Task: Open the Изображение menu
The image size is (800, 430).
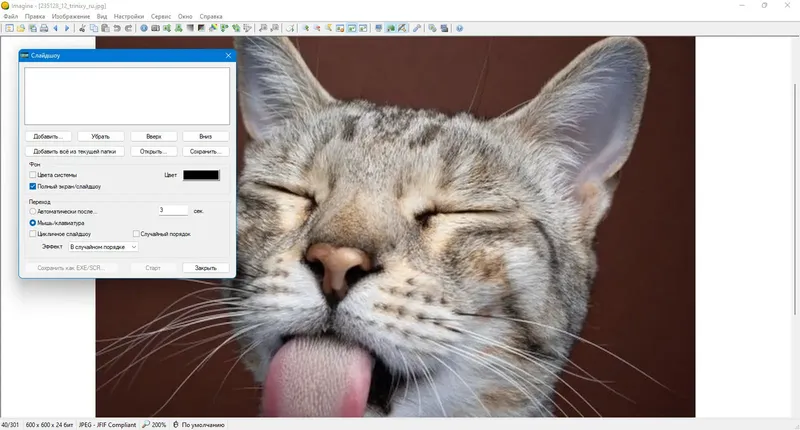Action: [70, 16]
